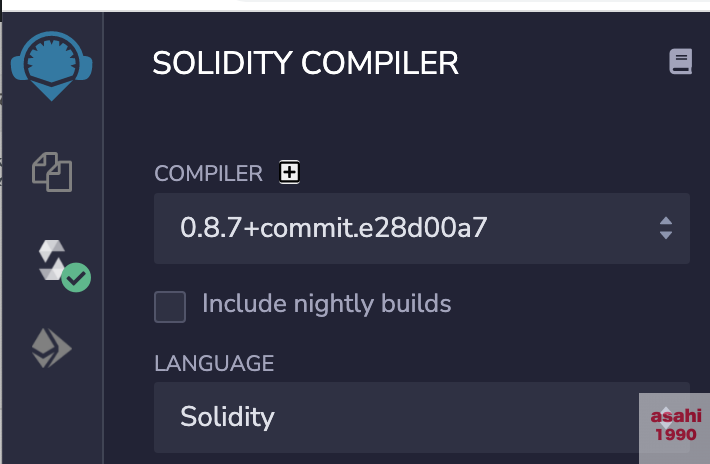Screen dimensions: 710x464
Task: Click the green checkmark compile status badge
Action: [76, 277]
